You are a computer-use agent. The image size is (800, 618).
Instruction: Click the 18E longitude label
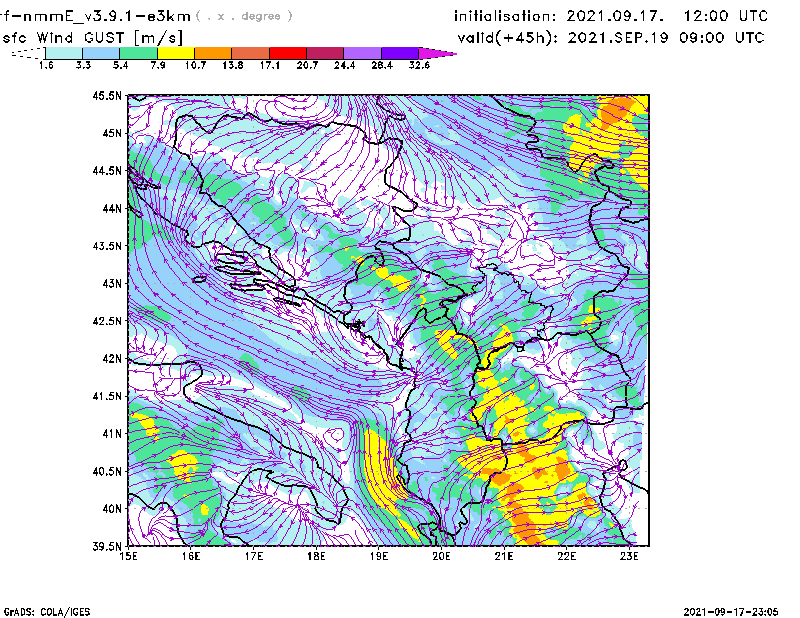click(x=316, y=556)
